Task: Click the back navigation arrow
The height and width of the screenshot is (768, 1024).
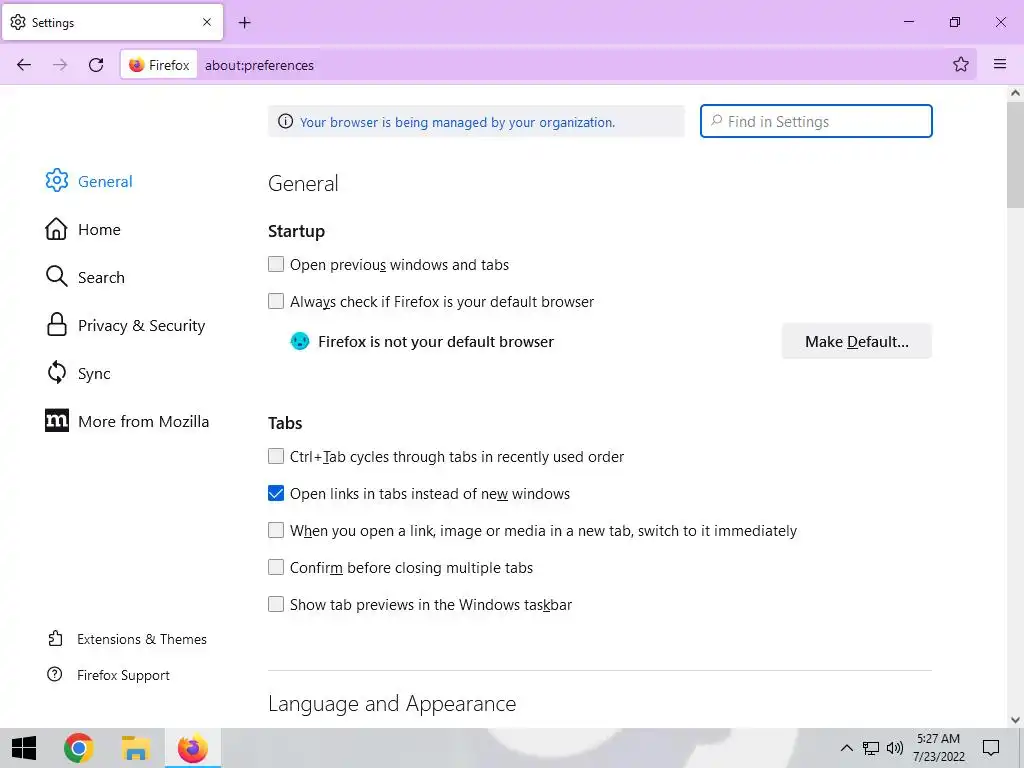Action: pos(24,65)
